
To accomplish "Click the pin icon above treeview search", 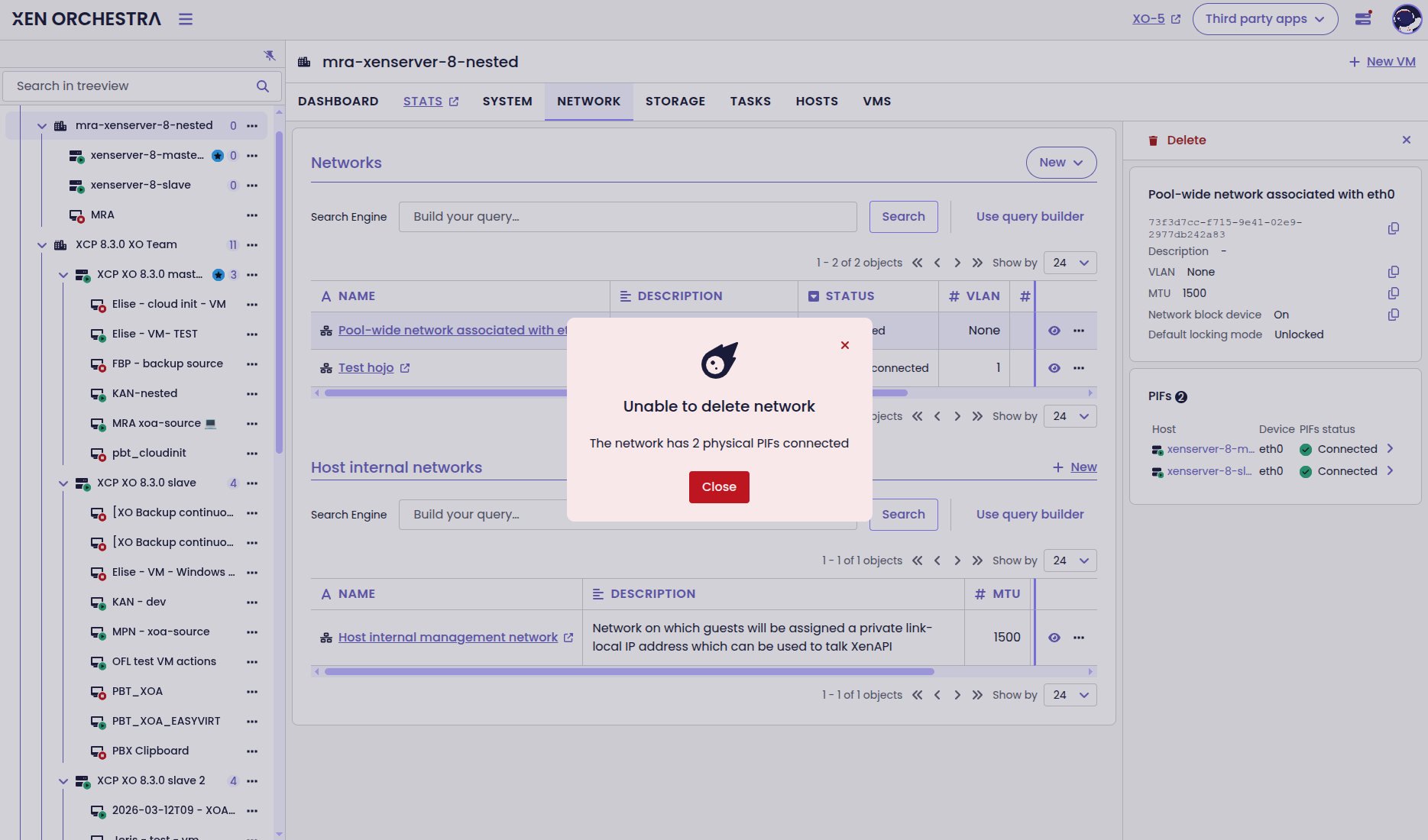I will pos(269,55).
